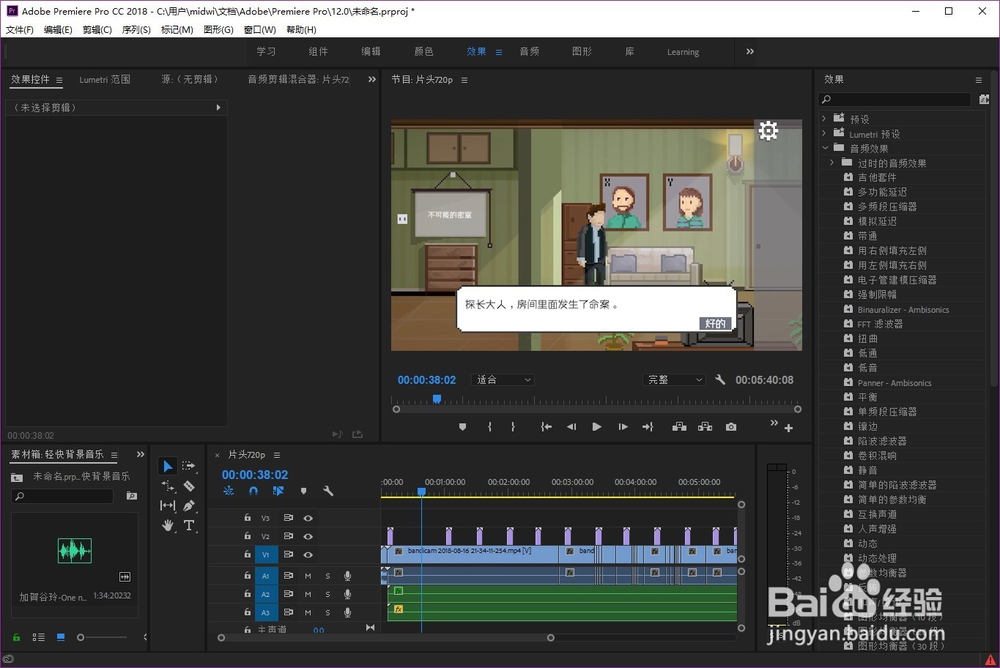1000x668 pixels.
Task: Show more workspaces via double chevron
Action: [750, 52]
